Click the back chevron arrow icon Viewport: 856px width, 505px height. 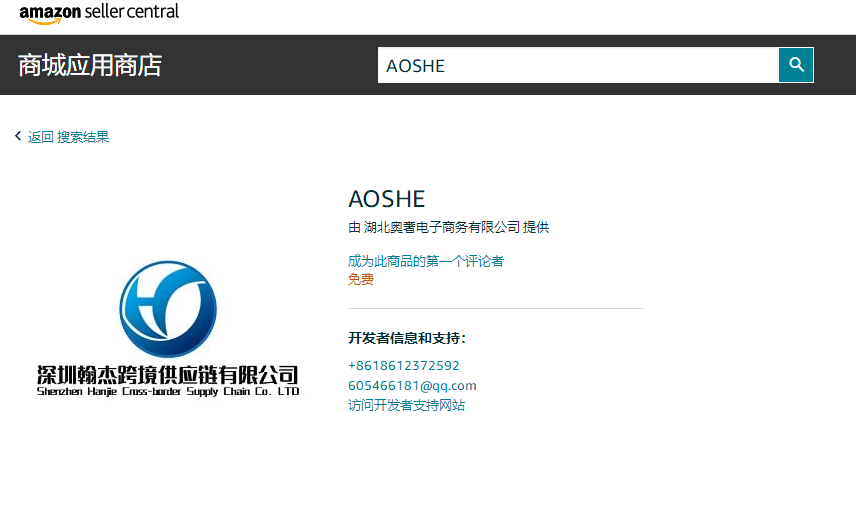tap(18, 136)
